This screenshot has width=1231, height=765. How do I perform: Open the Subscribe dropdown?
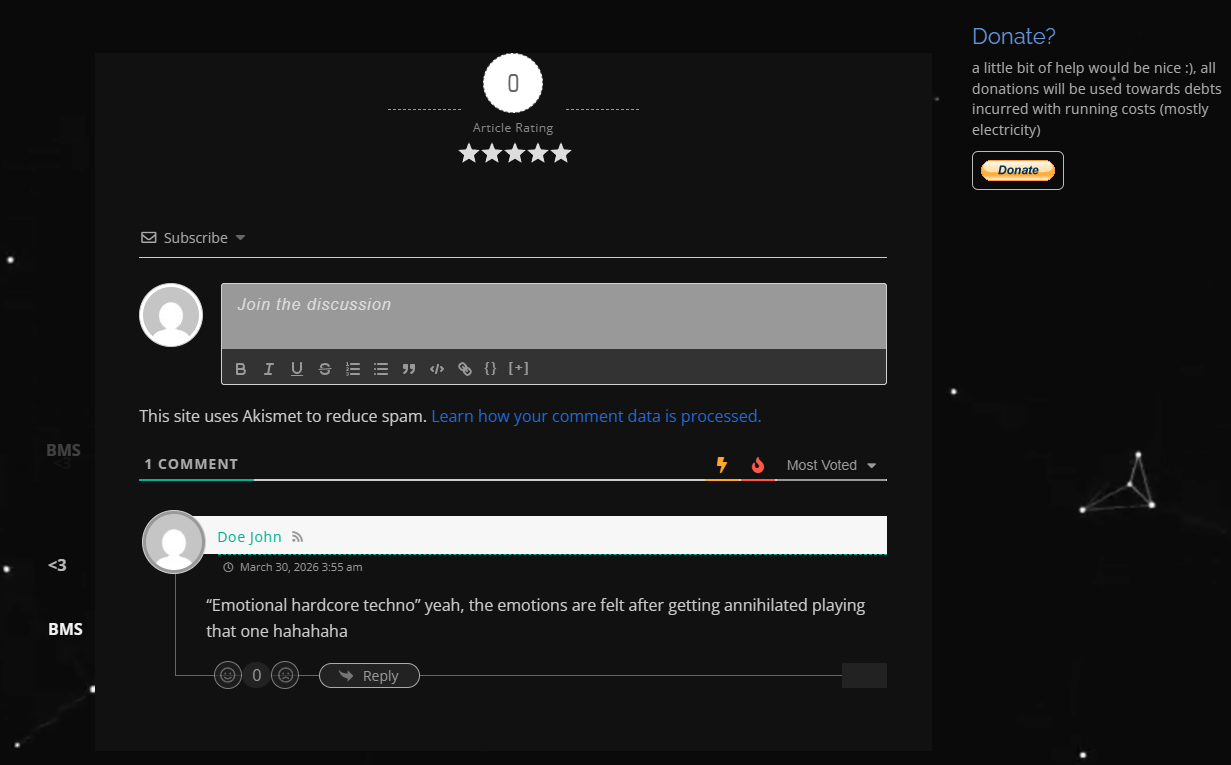[194, 238]
